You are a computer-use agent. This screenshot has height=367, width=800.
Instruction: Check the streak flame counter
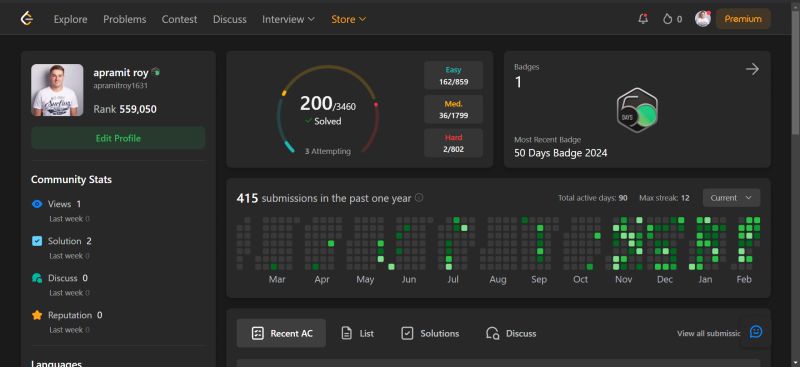672,19
